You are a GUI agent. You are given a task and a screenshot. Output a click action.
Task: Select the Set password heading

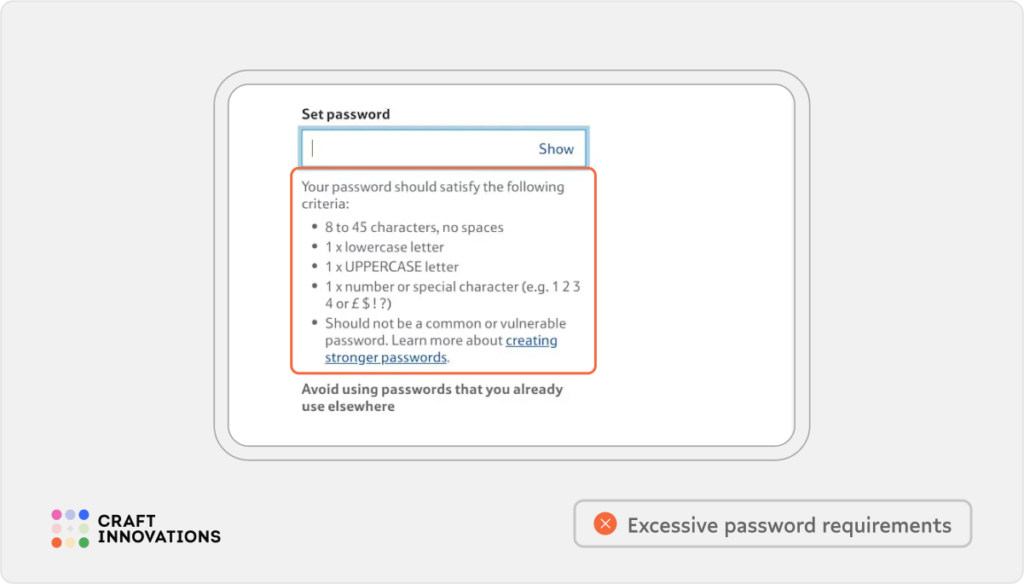tap(346, 113)
